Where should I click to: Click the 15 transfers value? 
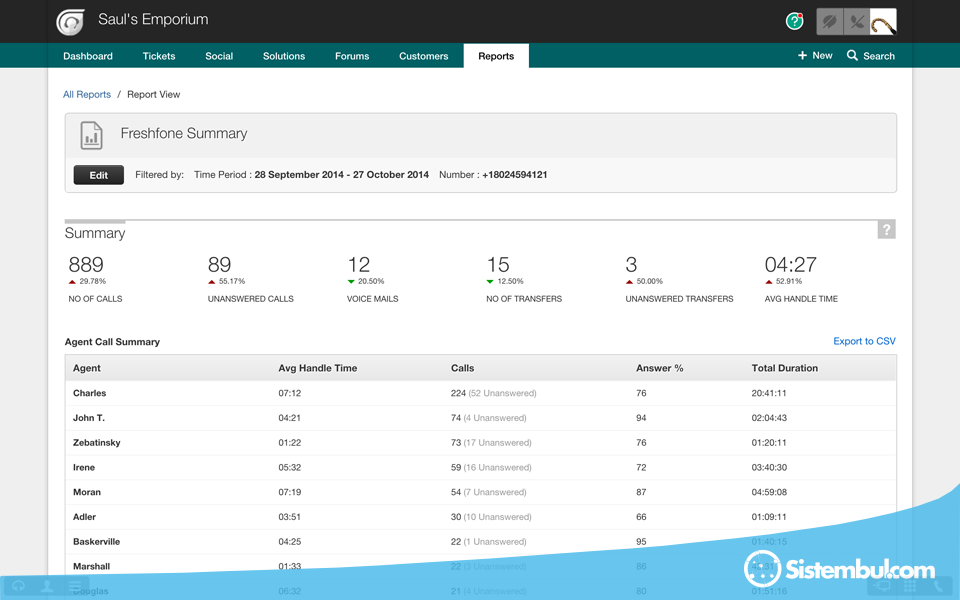498,264
